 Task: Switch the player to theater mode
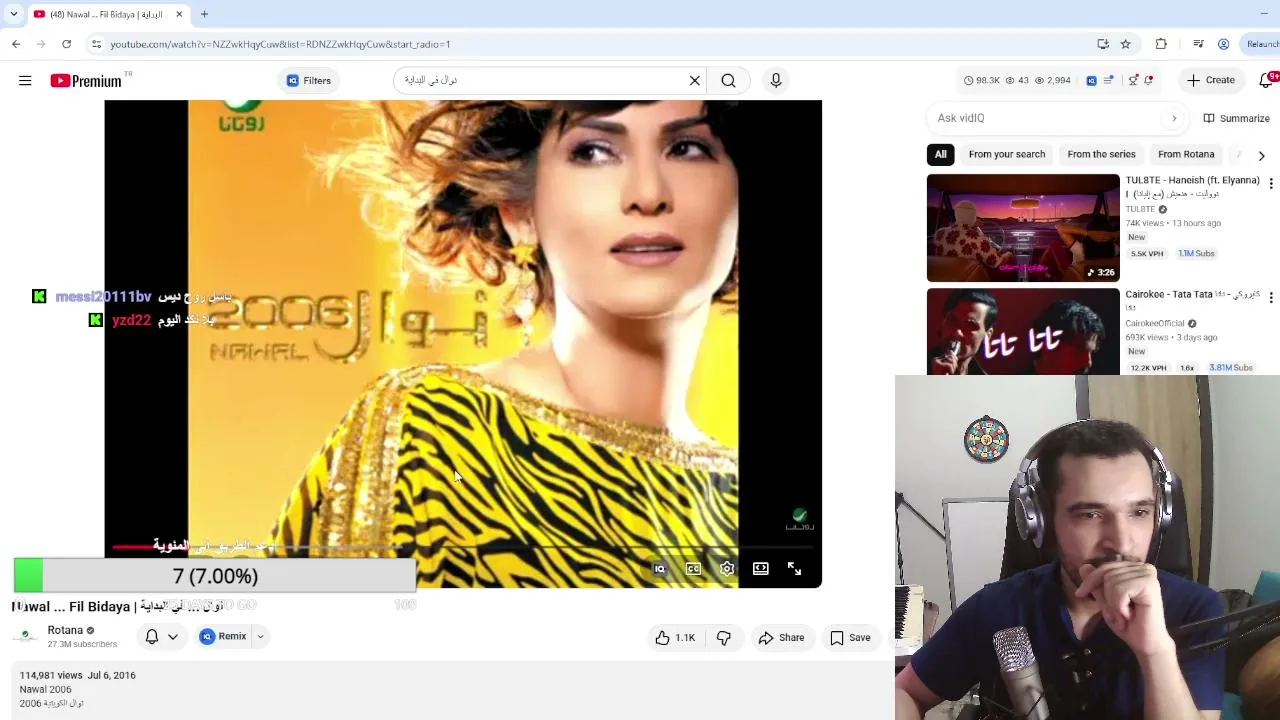point(761,568)
